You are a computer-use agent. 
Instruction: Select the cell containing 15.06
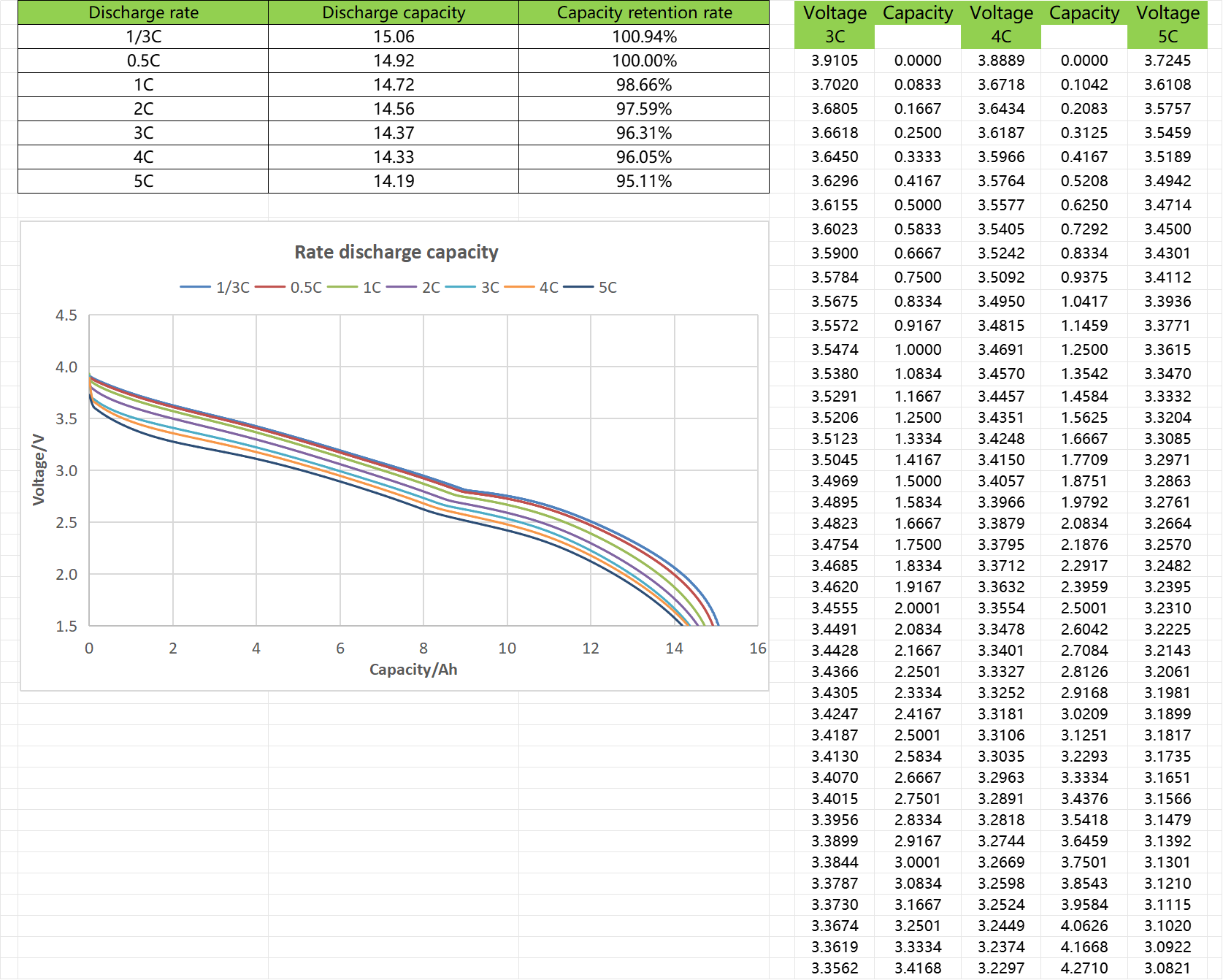tap(394, 37)
